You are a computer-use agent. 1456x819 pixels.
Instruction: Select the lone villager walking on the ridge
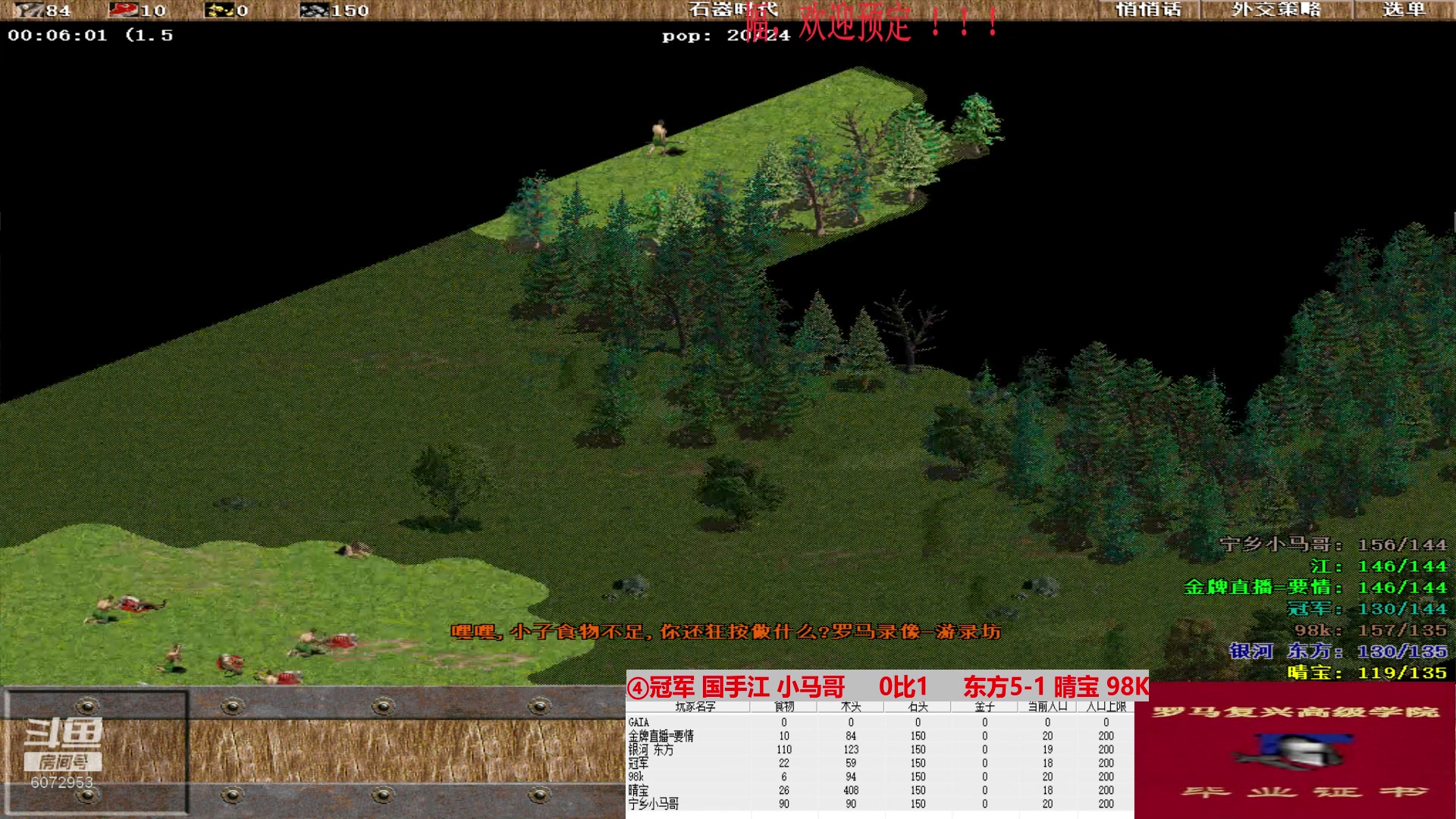point(660,137)
